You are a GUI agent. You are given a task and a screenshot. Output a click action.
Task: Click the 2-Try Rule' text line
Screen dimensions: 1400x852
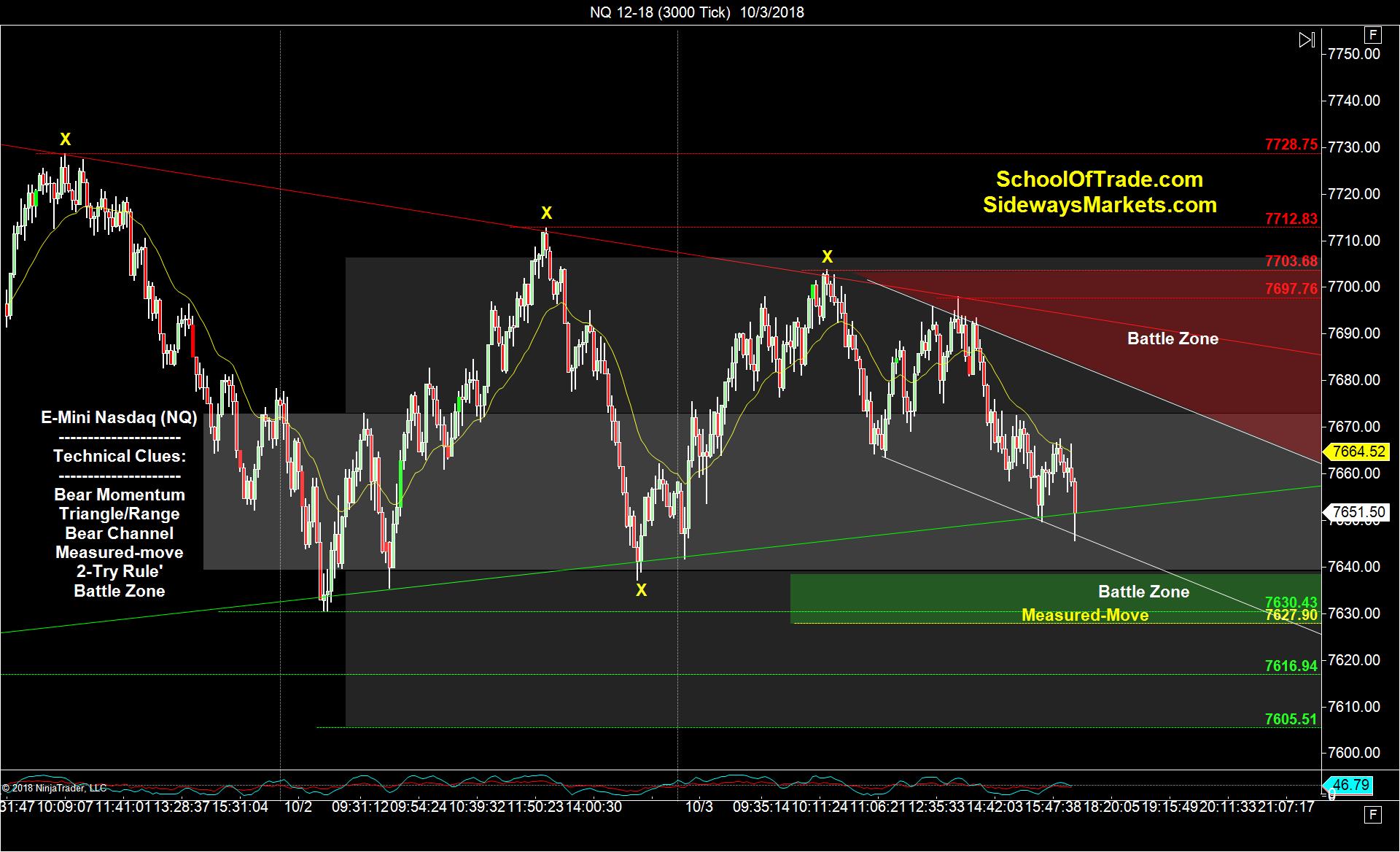point(120,571)
